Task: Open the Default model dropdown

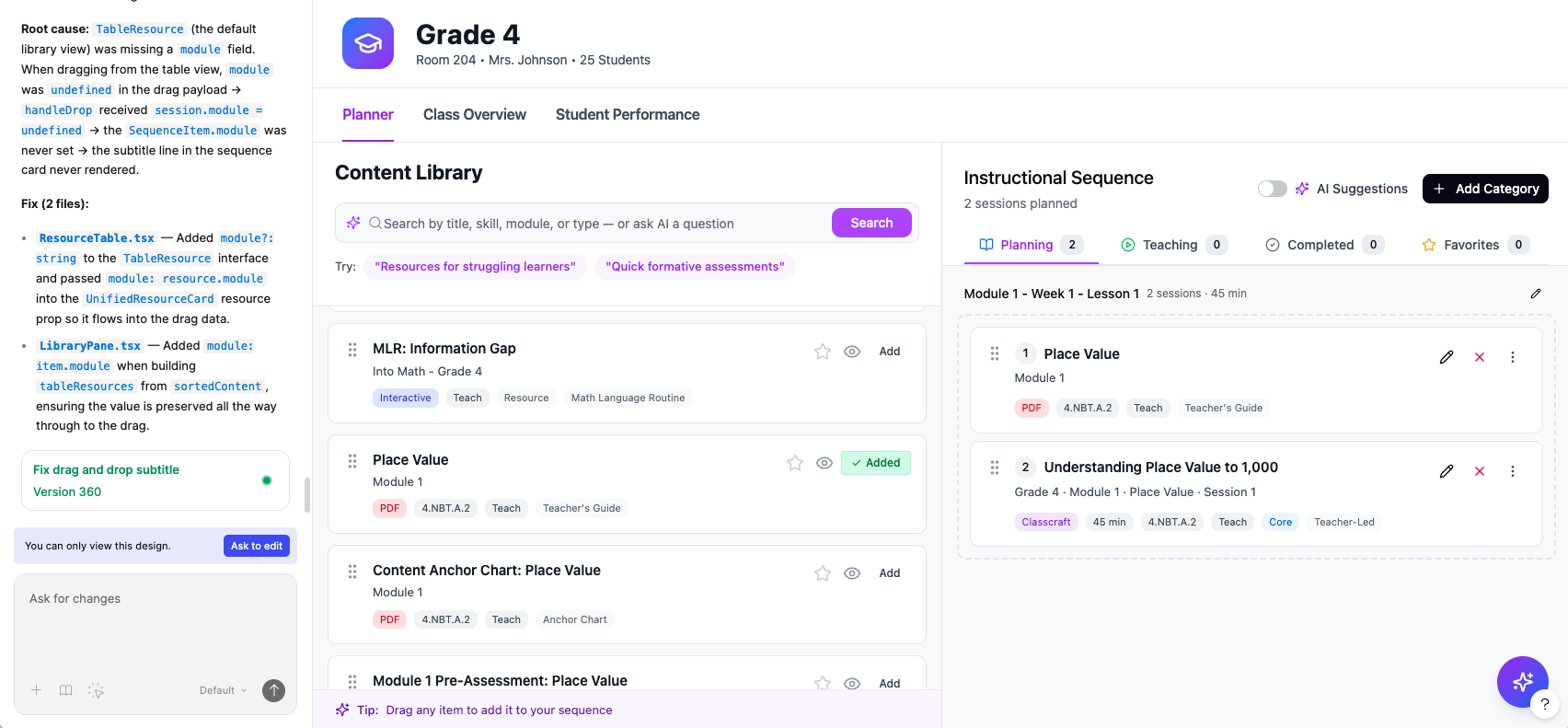Action: (x=224, y=690)
